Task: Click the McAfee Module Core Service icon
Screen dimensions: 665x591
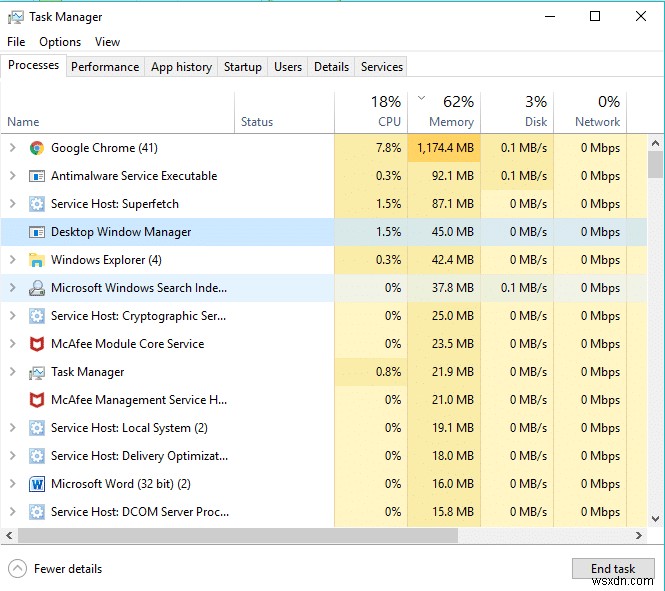Action: click(x=37, y=344)
